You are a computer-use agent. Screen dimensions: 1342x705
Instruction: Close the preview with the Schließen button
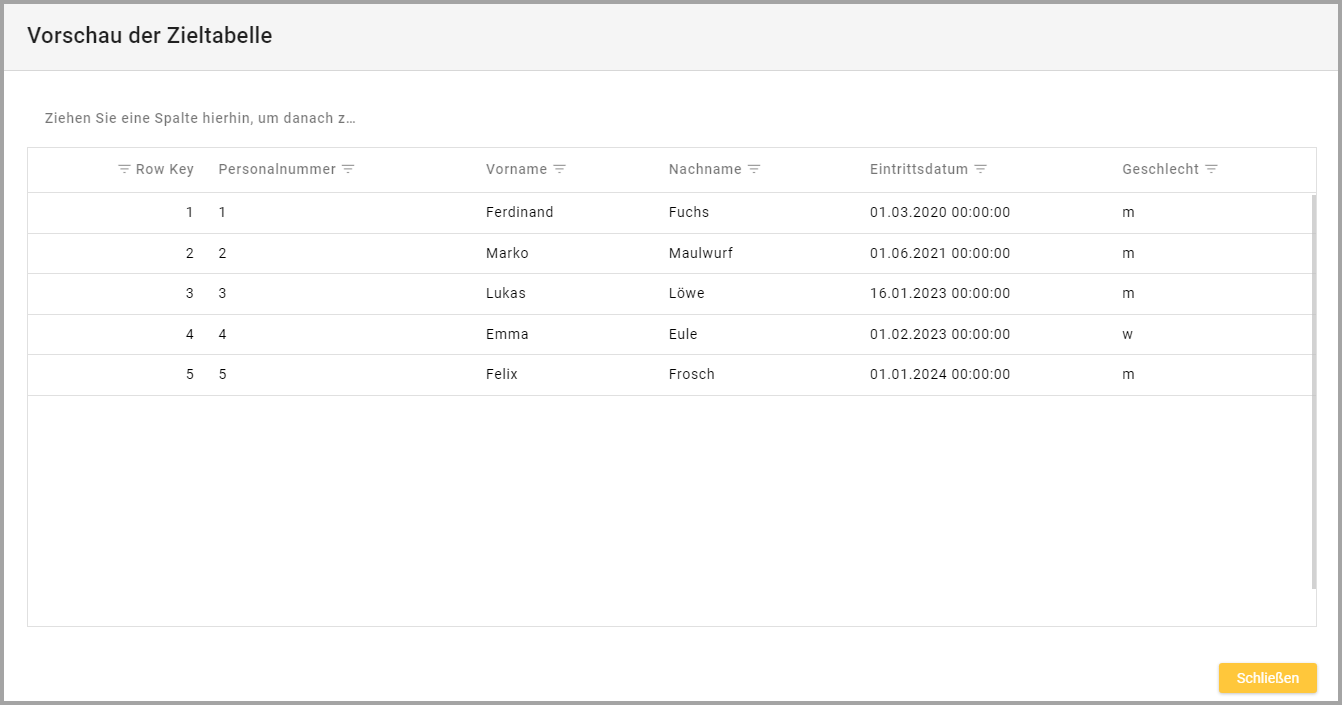[x=1267, y=678]
